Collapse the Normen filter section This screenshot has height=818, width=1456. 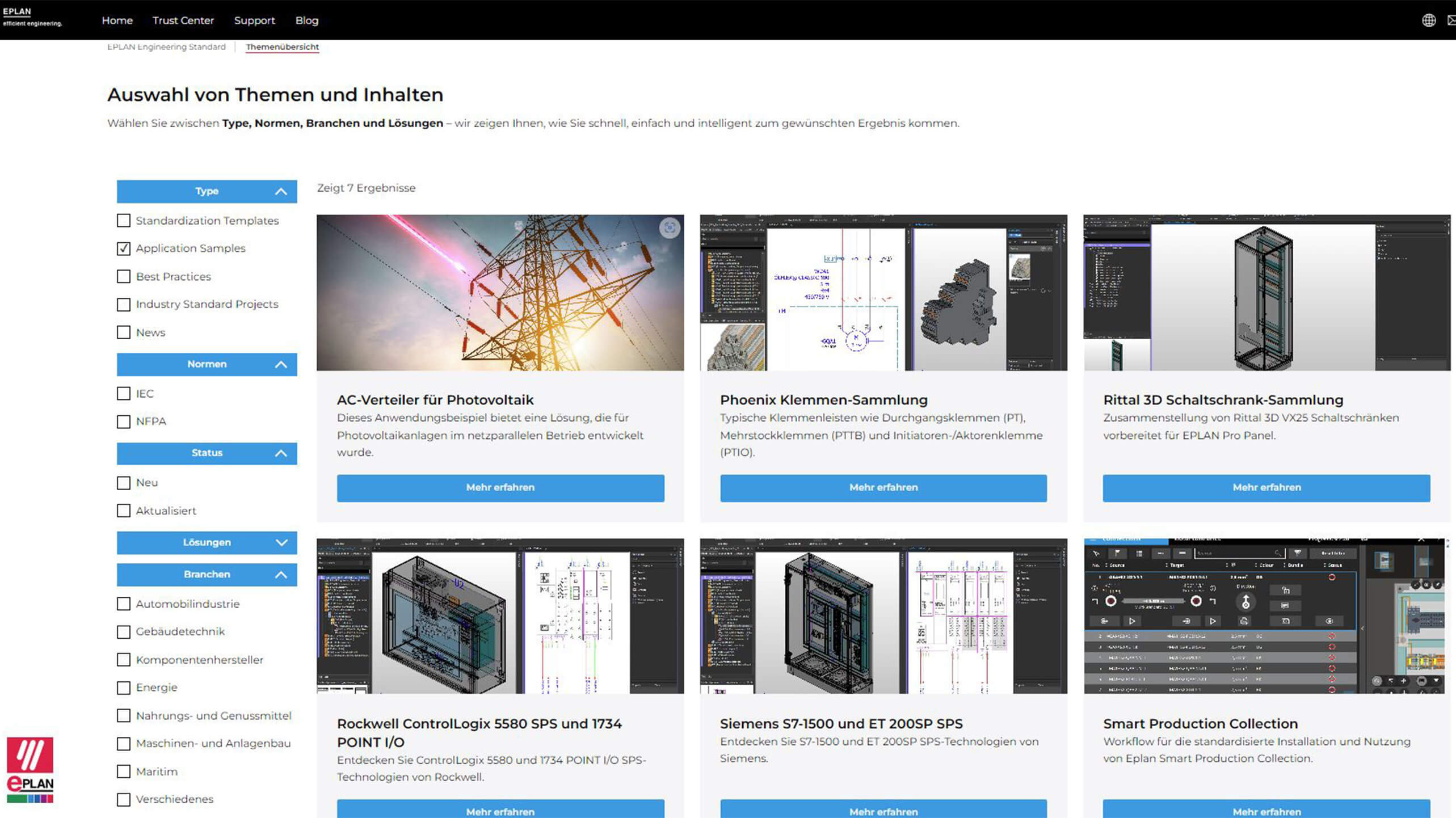(207, 364)
